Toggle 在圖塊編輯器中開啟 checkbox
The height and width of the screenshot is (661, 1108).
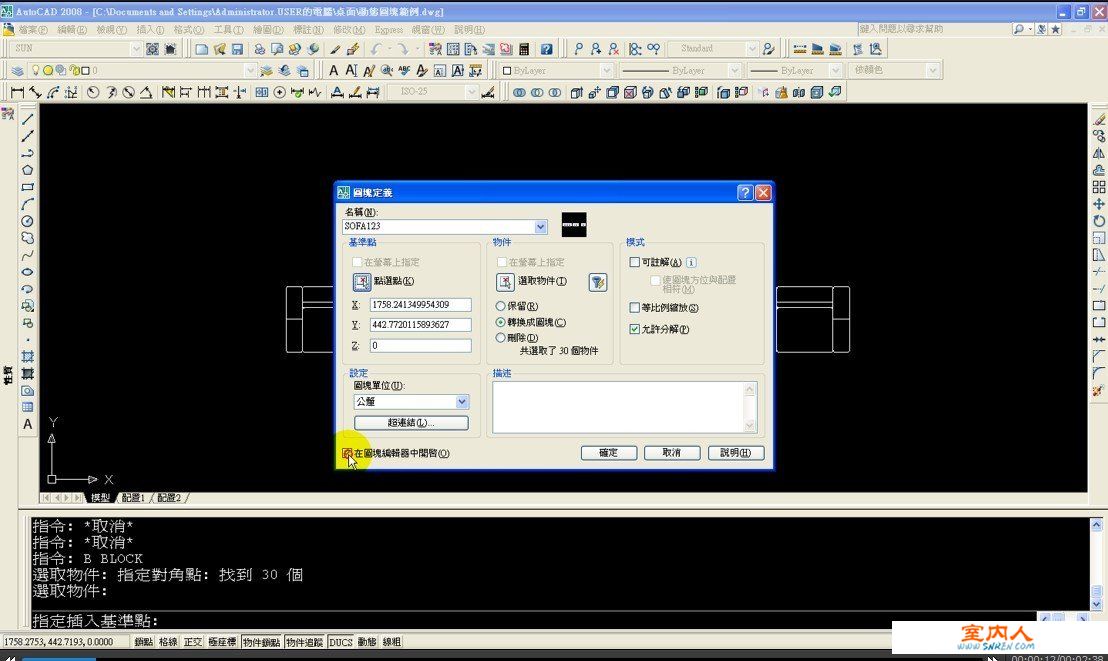tap(347, 453)
